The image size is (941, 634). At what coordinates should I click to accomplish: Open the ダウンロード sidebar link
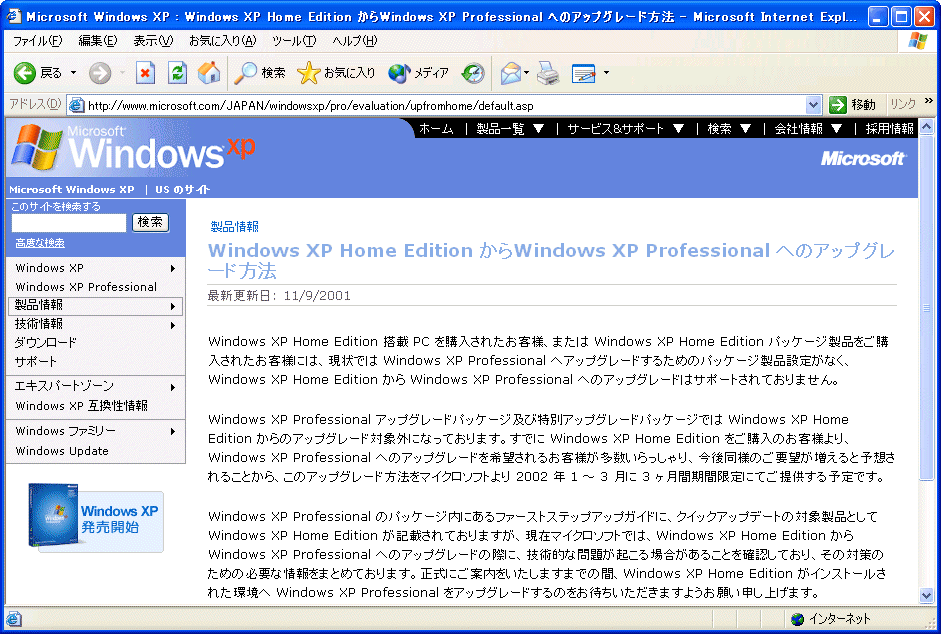[x=46, y=343]
